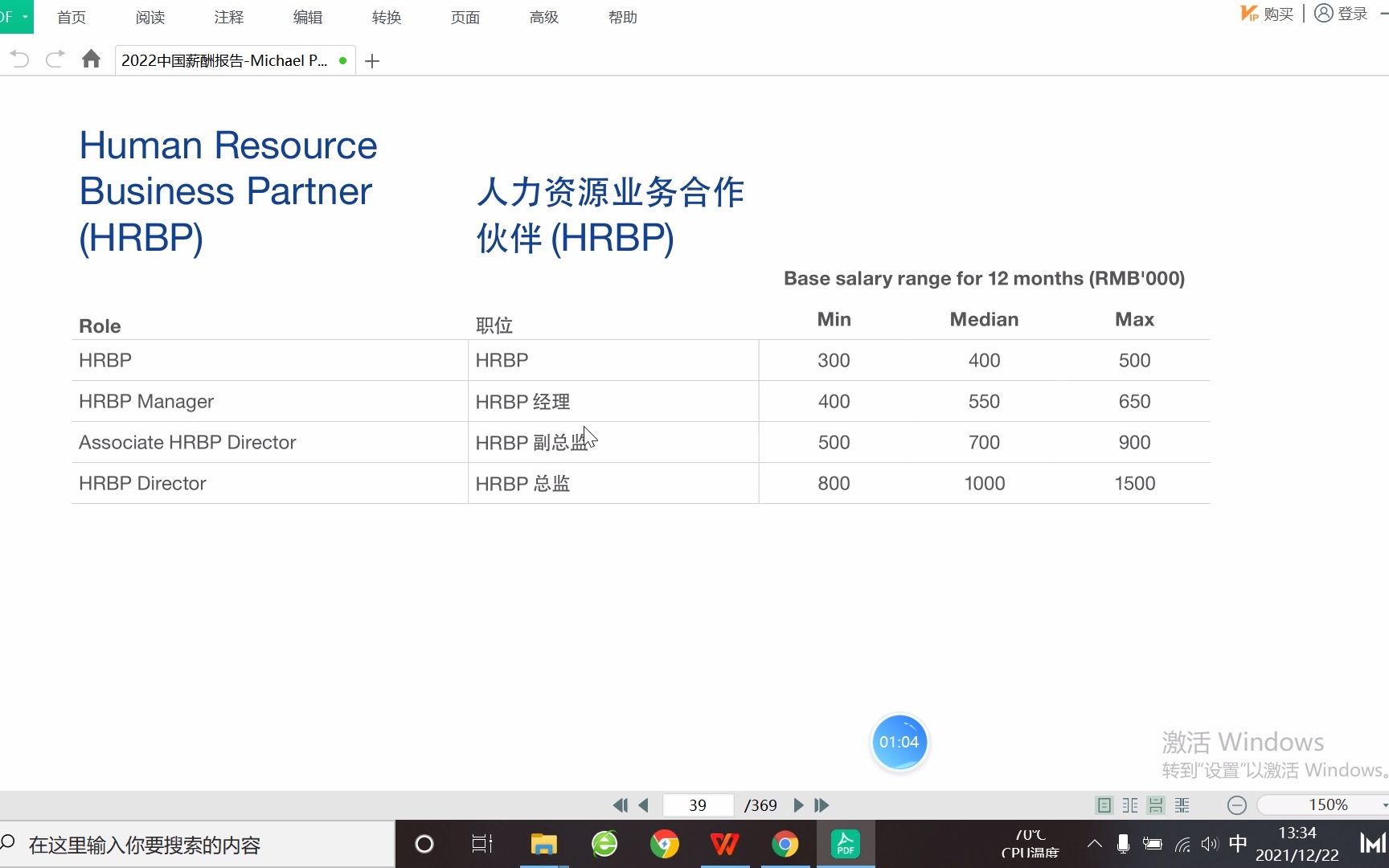Click the HRBP Manager min value 400
Image resolution: width=1389 pixels, height=868 pixels.
834,401
